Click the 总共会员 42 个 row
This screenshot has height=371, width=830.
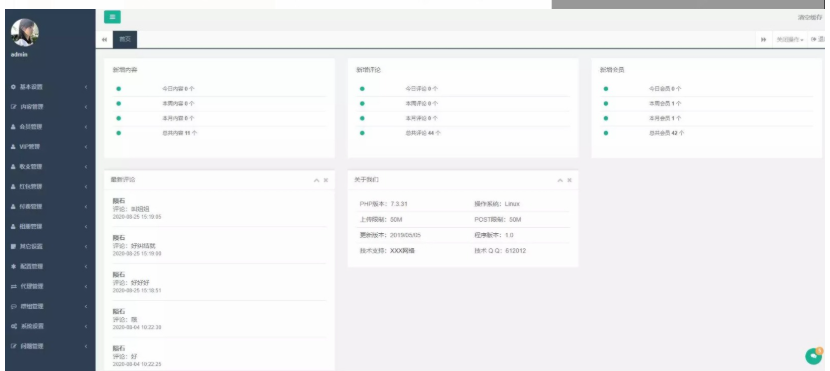707,133
